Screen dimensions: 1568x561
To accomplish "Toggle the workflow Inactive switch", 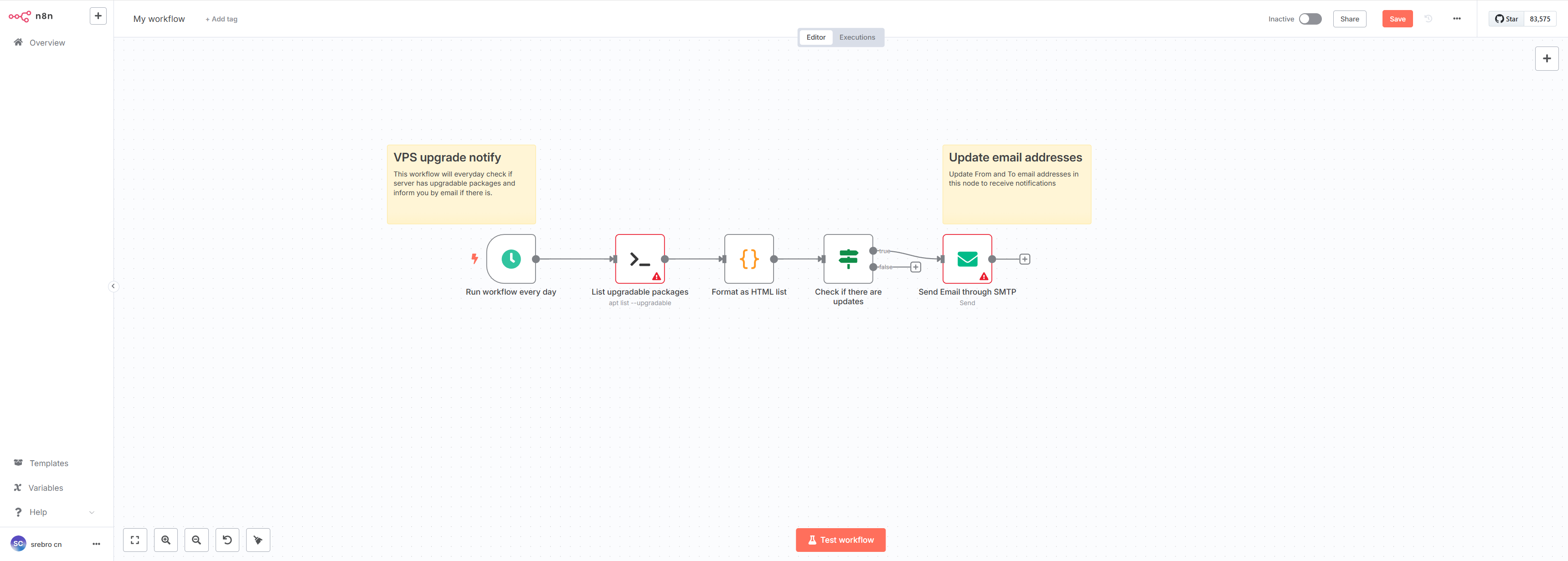I will [1310, 19].
